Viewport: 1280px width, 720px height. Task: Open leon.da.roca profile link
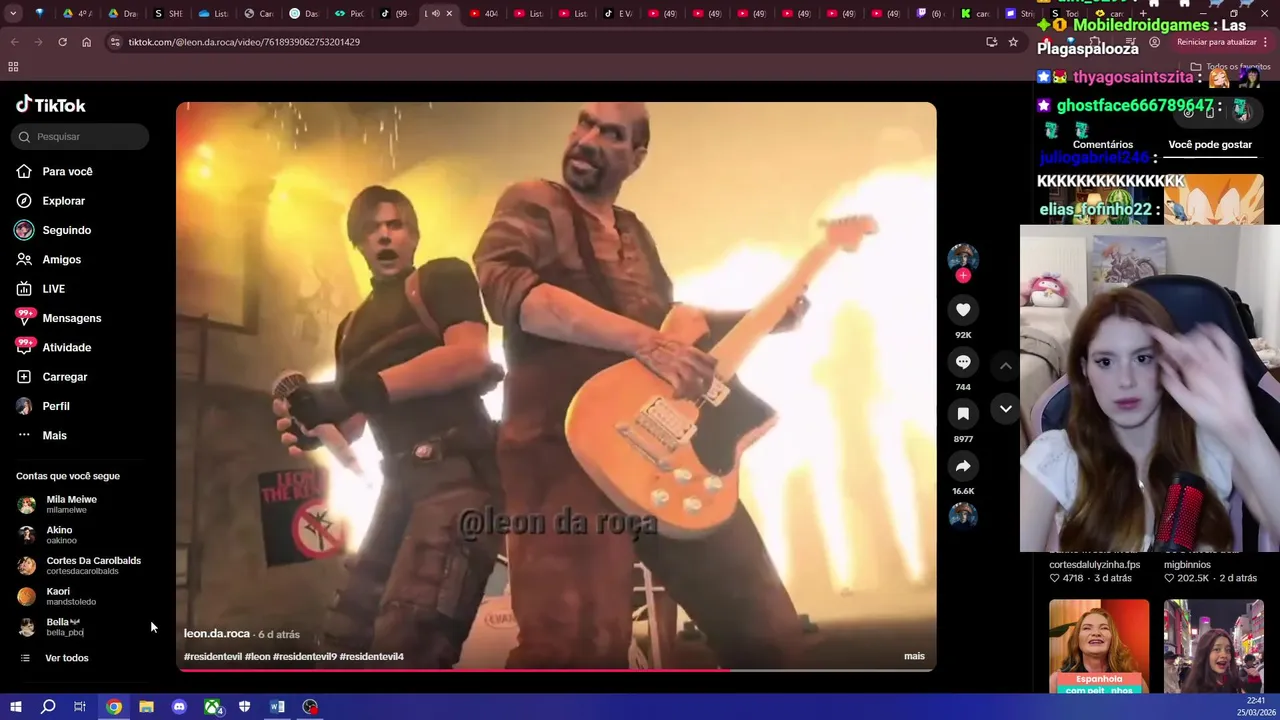point(216,634)
